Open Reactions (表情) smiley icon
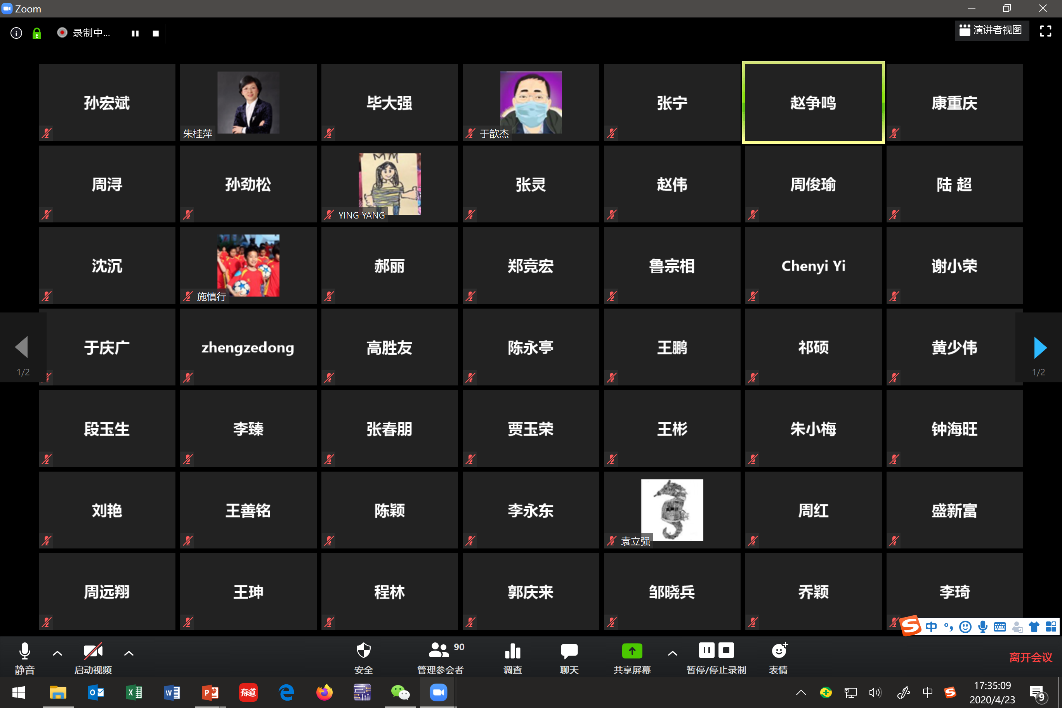This screenshot has width=1062, height=708. tap(778, 652)
